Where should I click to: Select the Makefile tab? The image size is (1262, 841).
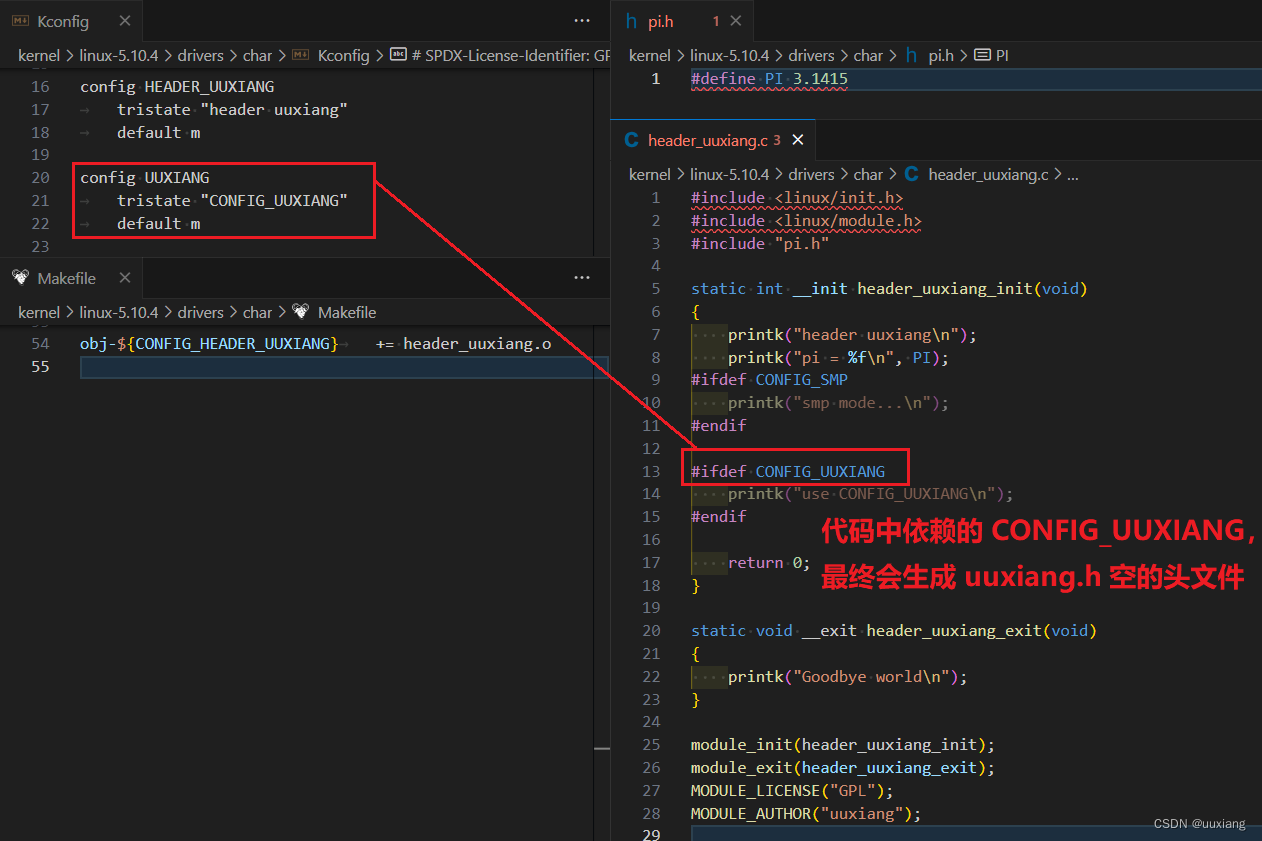[x=66, y=278]
